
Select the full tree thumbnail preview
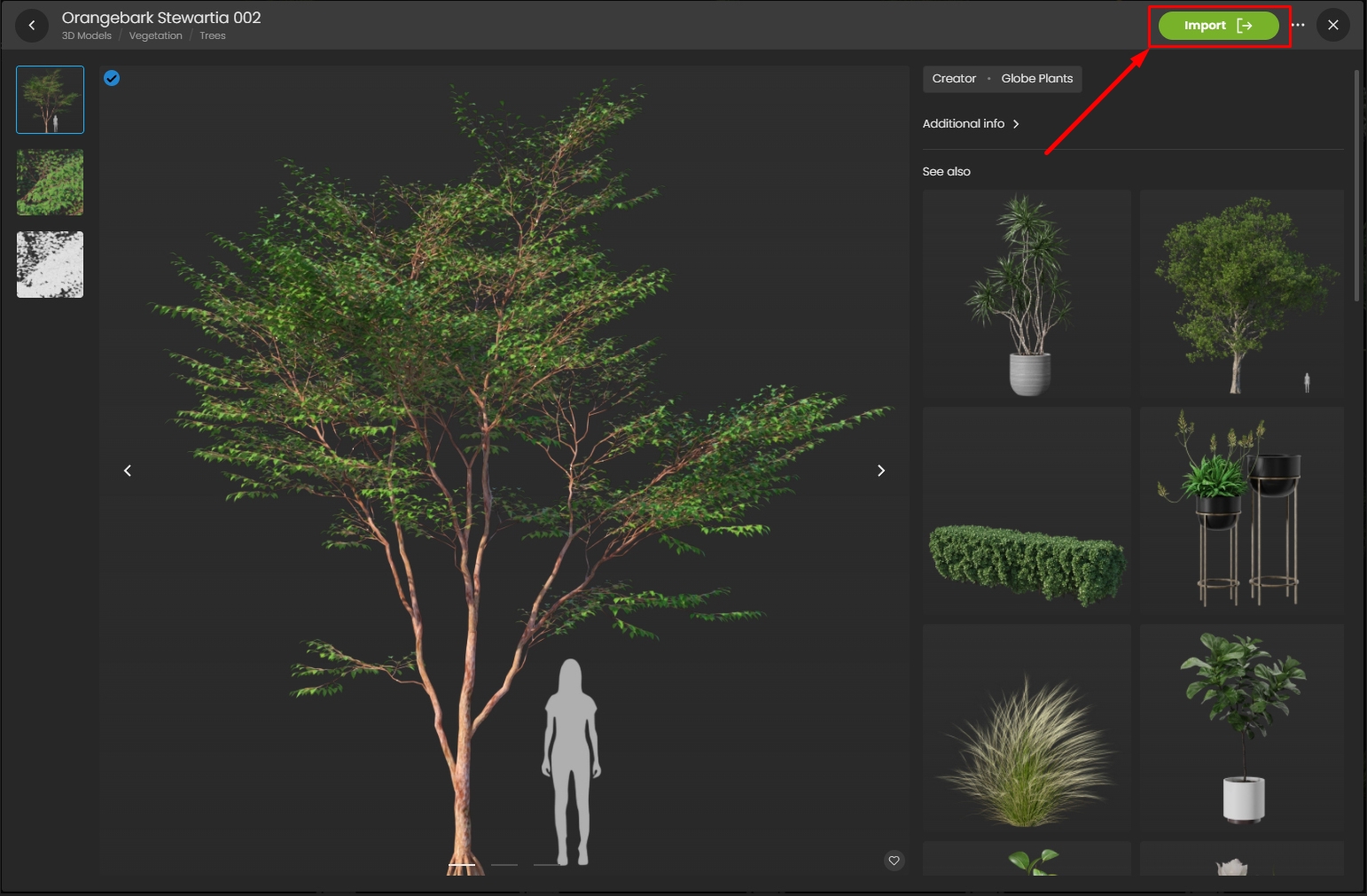click(x=51, y=100)
